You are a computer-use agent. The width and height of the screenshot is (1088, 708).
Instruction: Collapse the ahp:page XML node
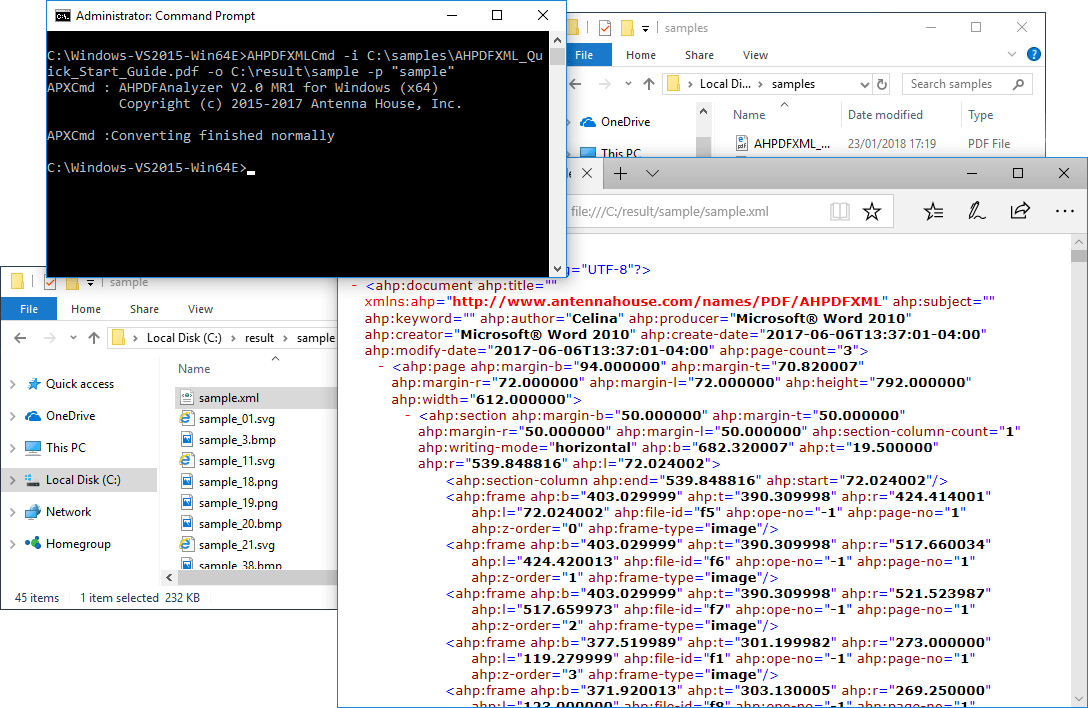(382, 367)
